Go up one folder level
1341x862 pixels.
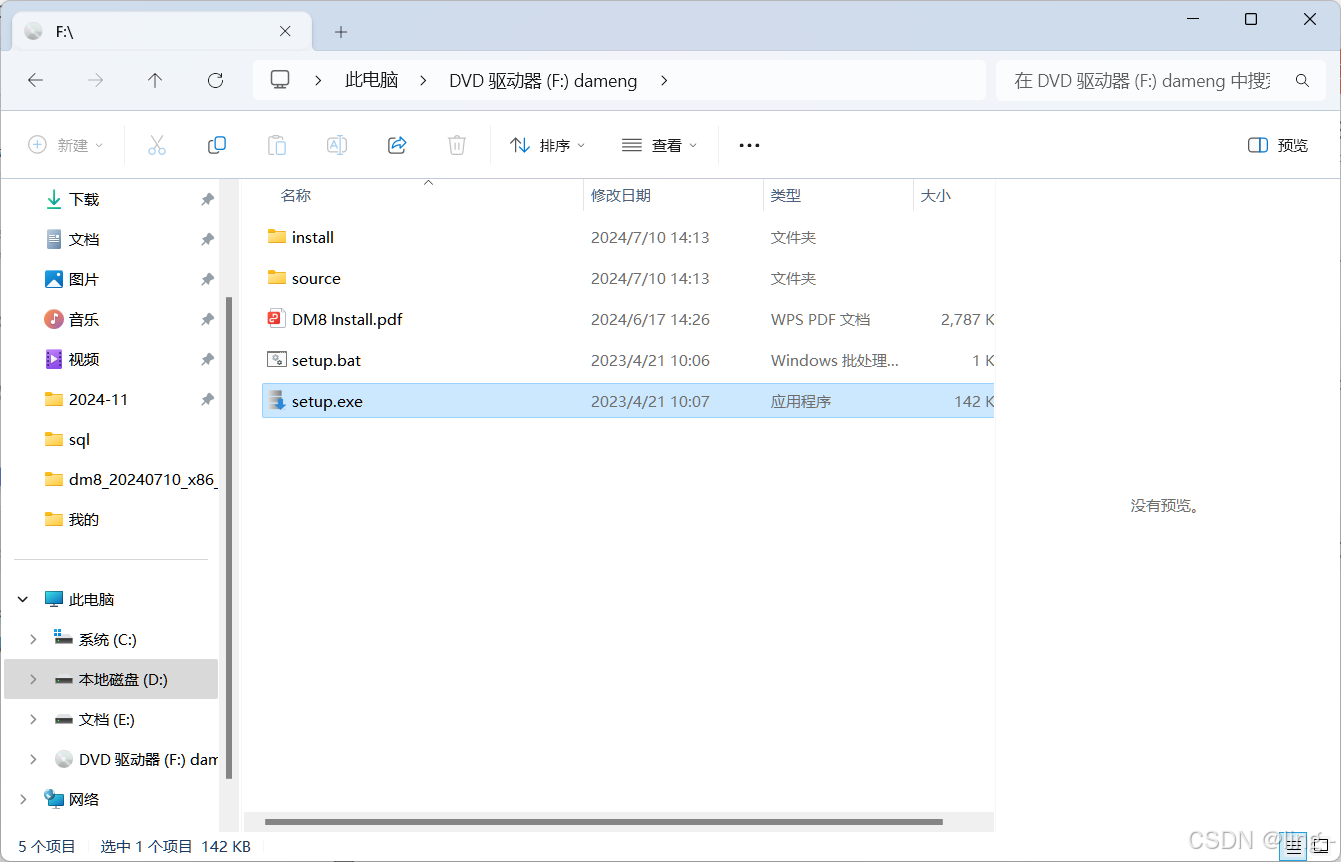pyautogui.click(x=155, y=80)
